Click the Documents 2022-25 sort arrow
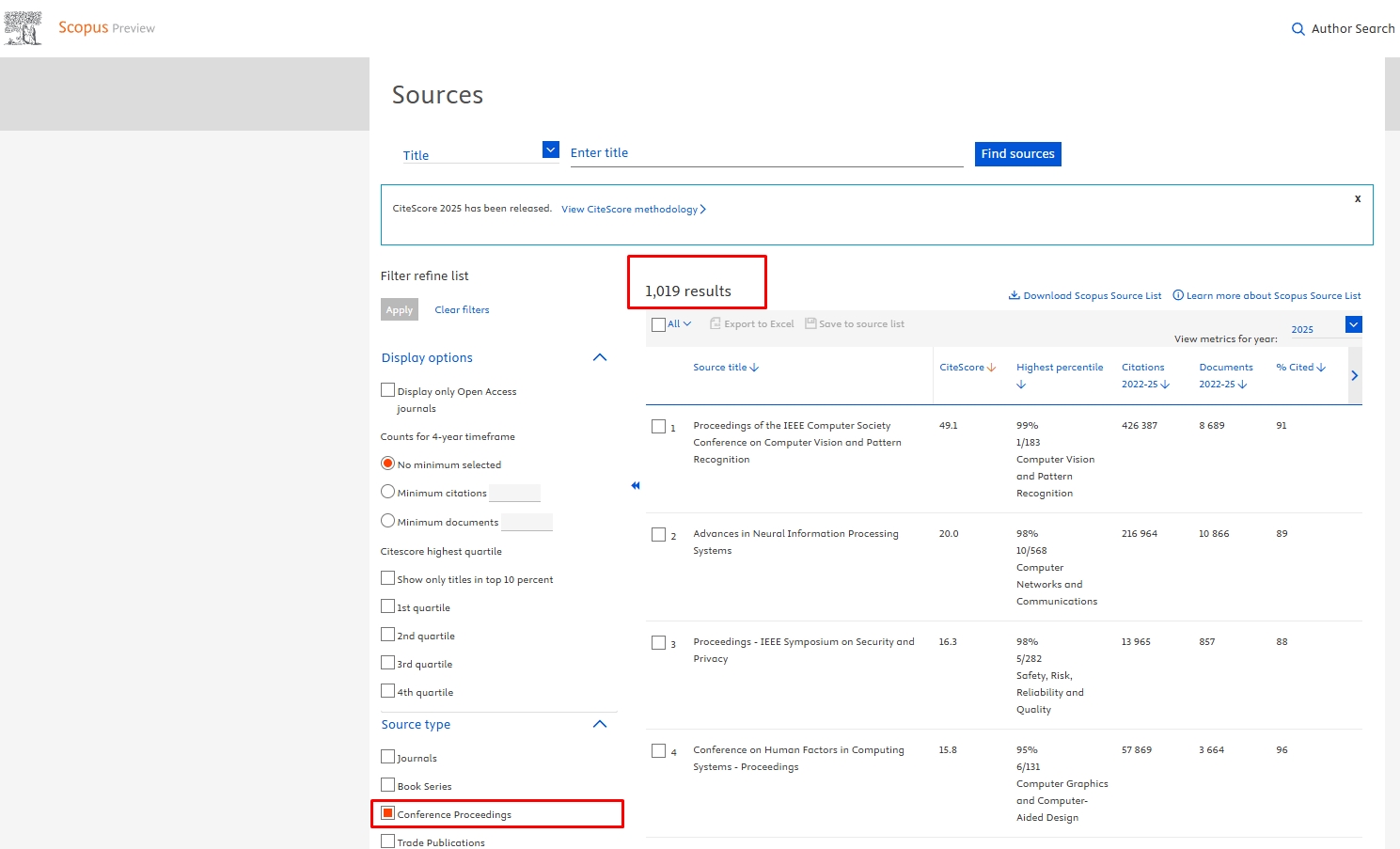The width and height of the screenshot is (1400, 849). coord(1243,385)
